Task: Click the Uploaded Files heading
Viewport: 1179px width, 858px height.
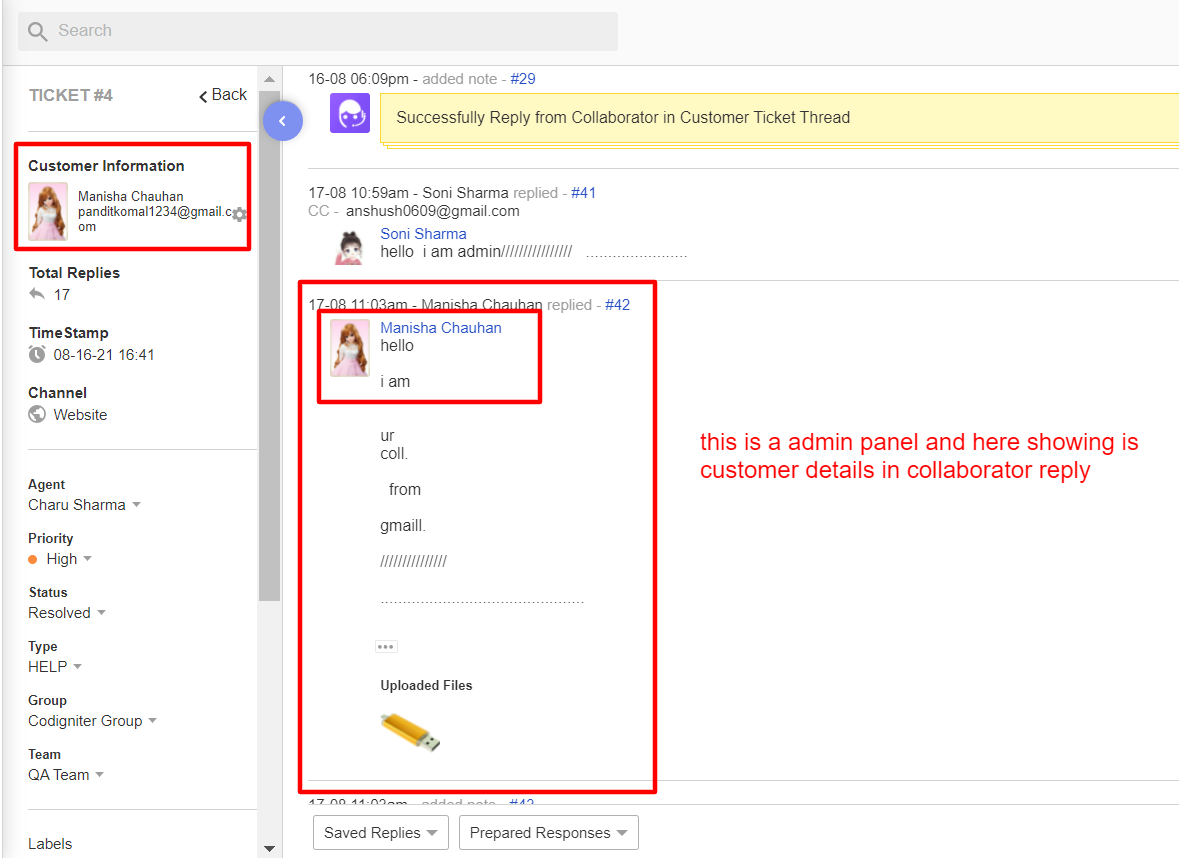Action: (x=426, y=685)
